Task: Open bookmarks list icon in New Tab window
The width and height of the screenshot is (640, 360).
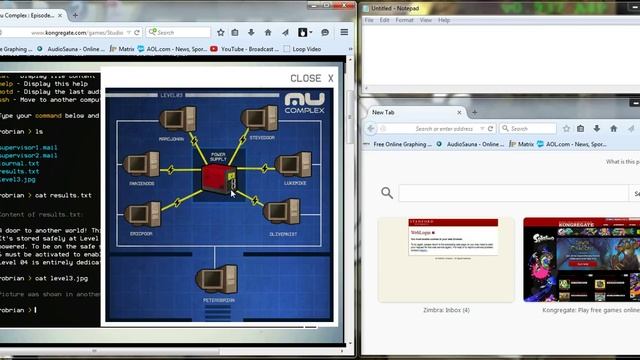Action: coord(580,129)
